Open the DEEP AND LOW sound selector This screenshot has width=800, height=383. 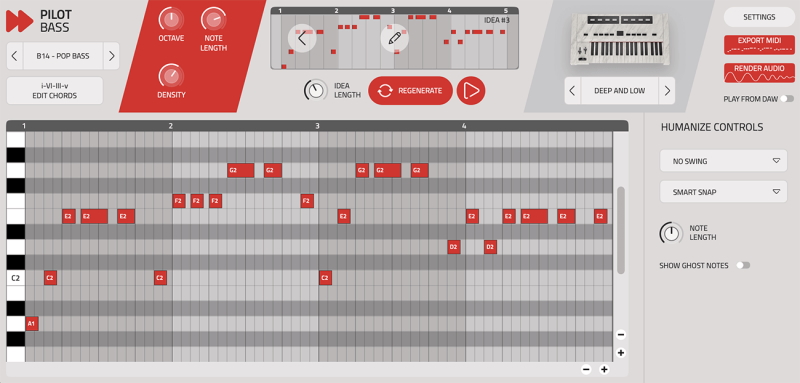619,91
